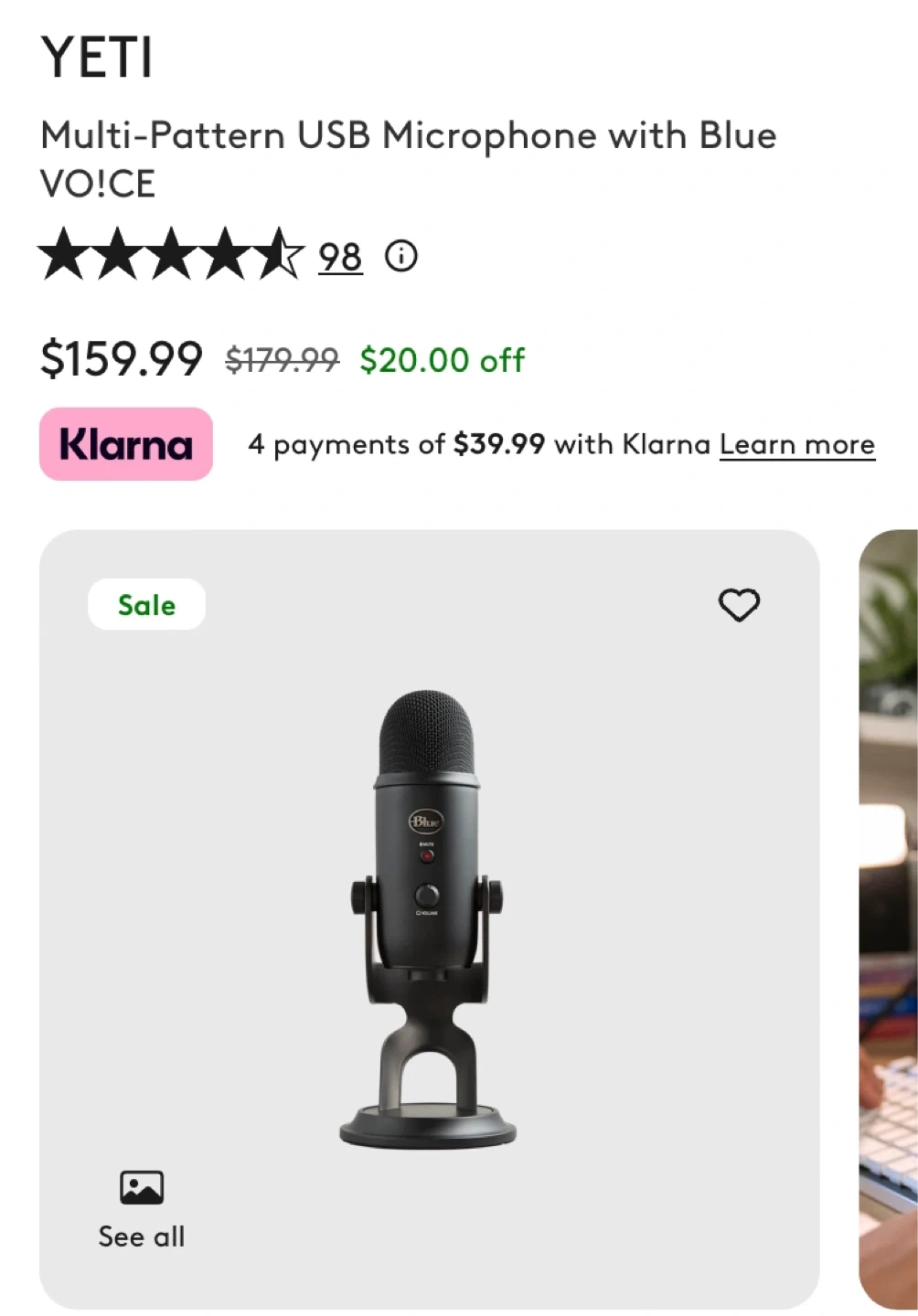Click the red mute button on the microphone
The height and width of the screenshot is (1316, 918).
[427, 856]
